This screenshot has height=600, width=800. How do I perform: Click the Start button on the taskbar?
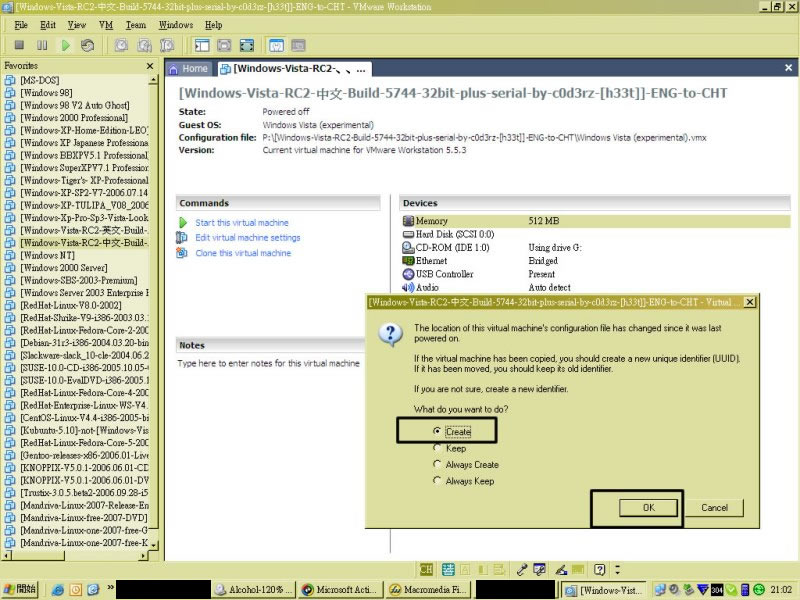20,589
